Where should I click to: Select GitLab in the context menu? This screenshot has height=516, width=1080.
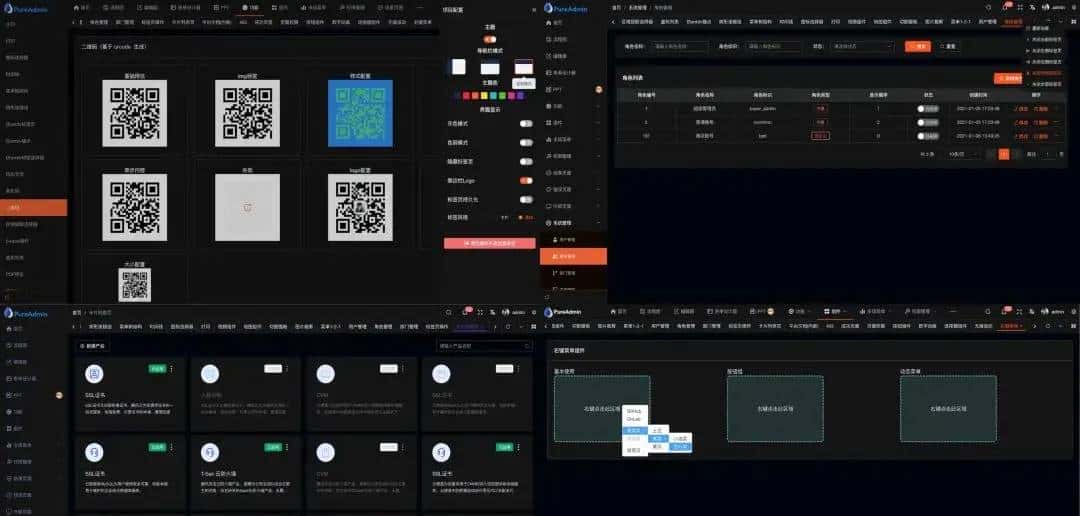634,419
